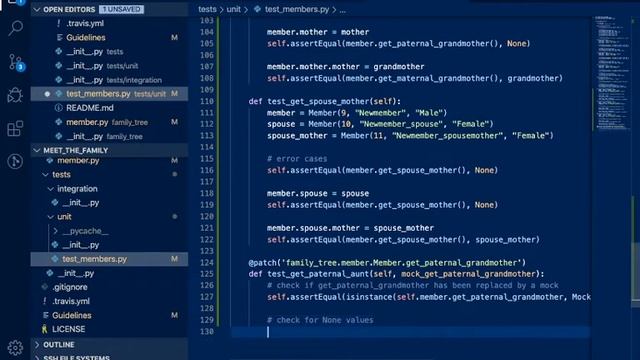Click the info icon next to README.md
The image size is (640, 360).
[59, 108]
